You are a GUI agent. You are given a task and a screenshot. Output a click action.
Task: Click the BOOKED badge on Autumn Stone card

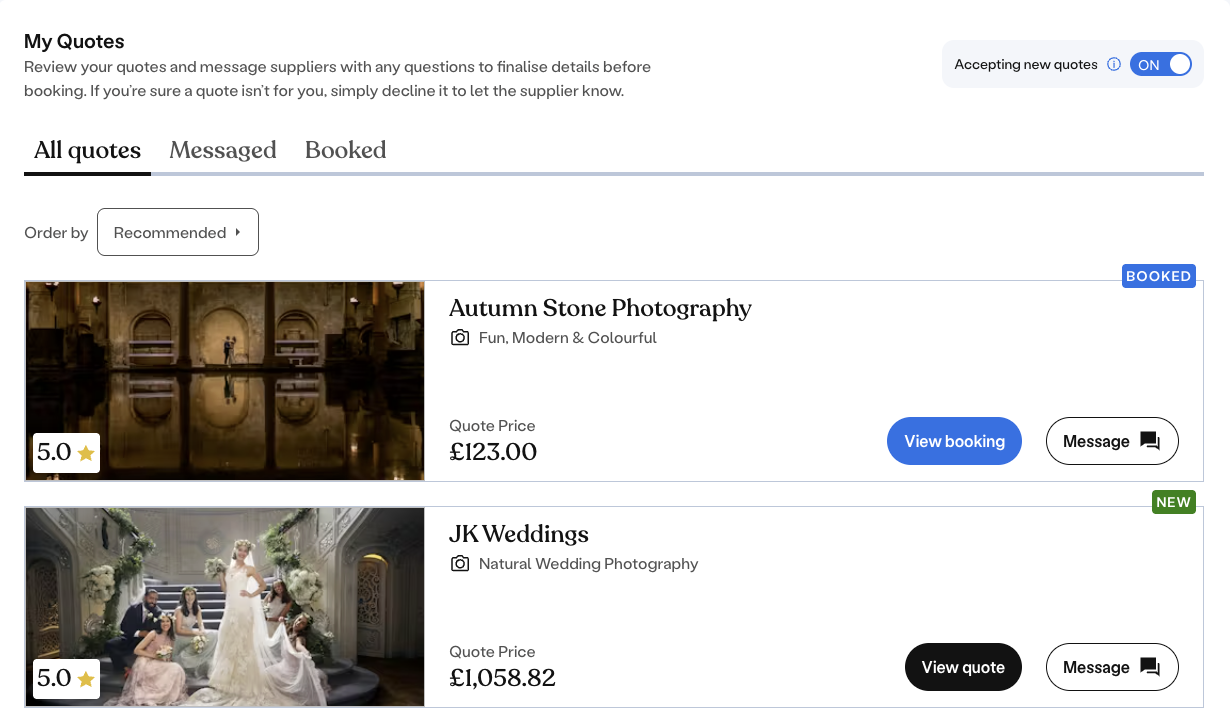point(1158,276)
